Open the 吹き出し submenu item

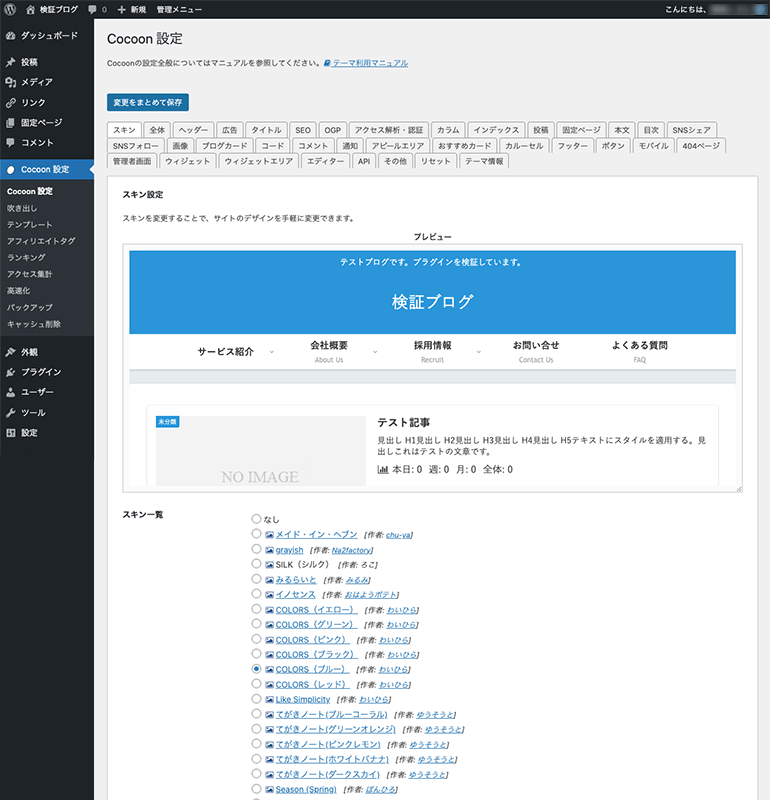[x=22, y=208]
